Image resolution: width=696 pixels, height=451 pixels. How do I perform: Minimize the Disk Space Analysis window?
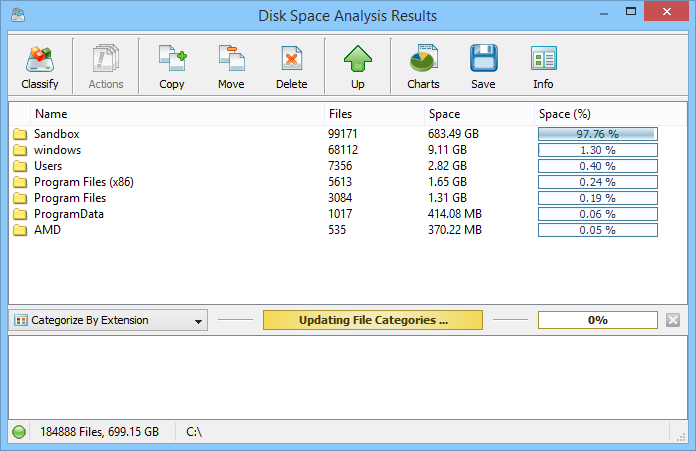(x=604, y=13)
